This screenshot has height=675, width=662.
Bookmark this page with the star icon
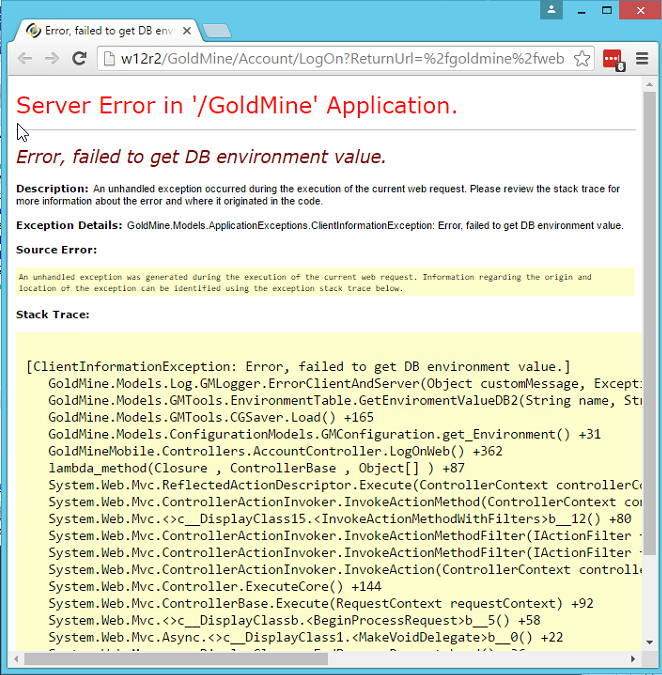point(582,59)
